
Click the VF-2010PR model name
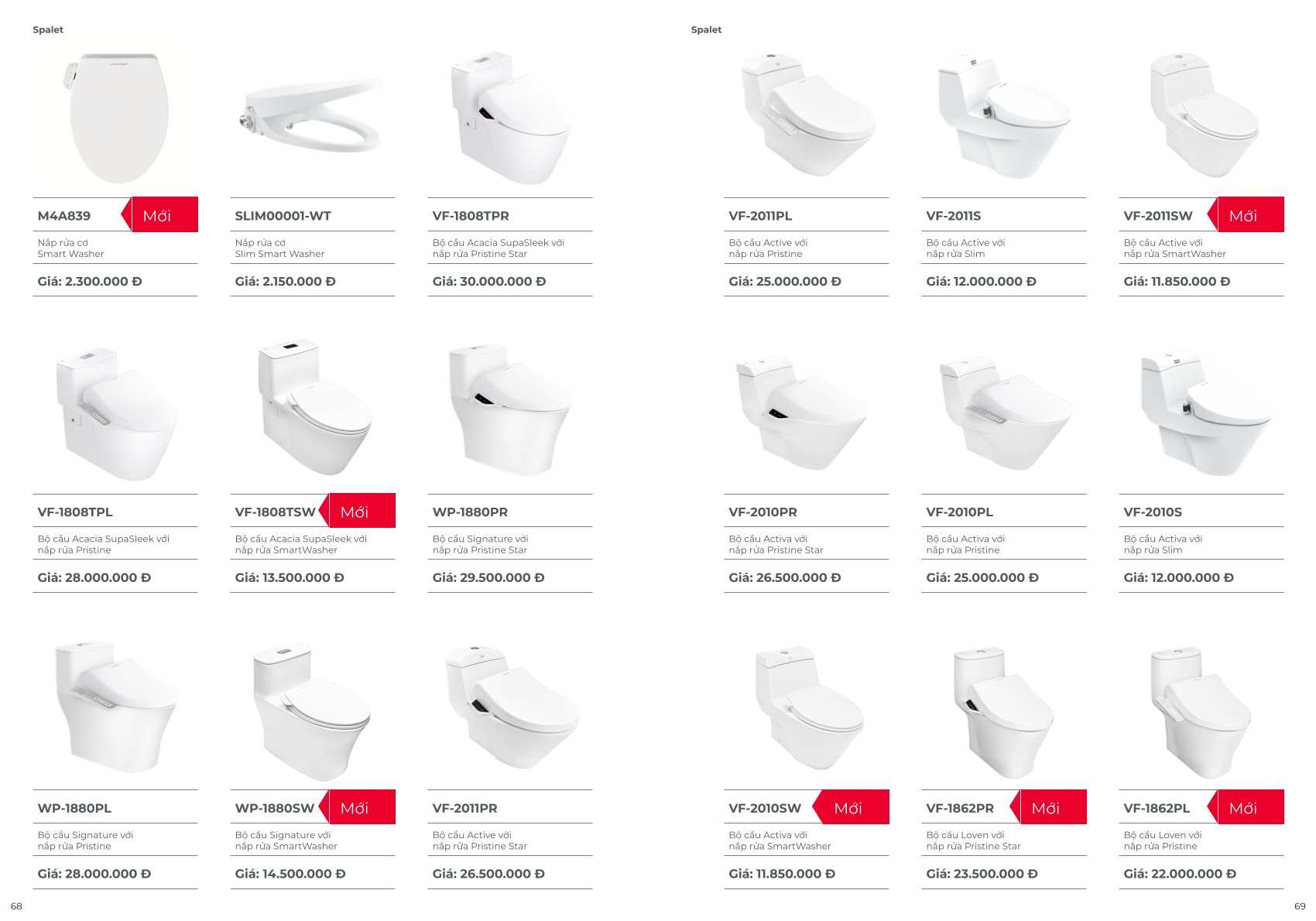(x=763, y=512)
